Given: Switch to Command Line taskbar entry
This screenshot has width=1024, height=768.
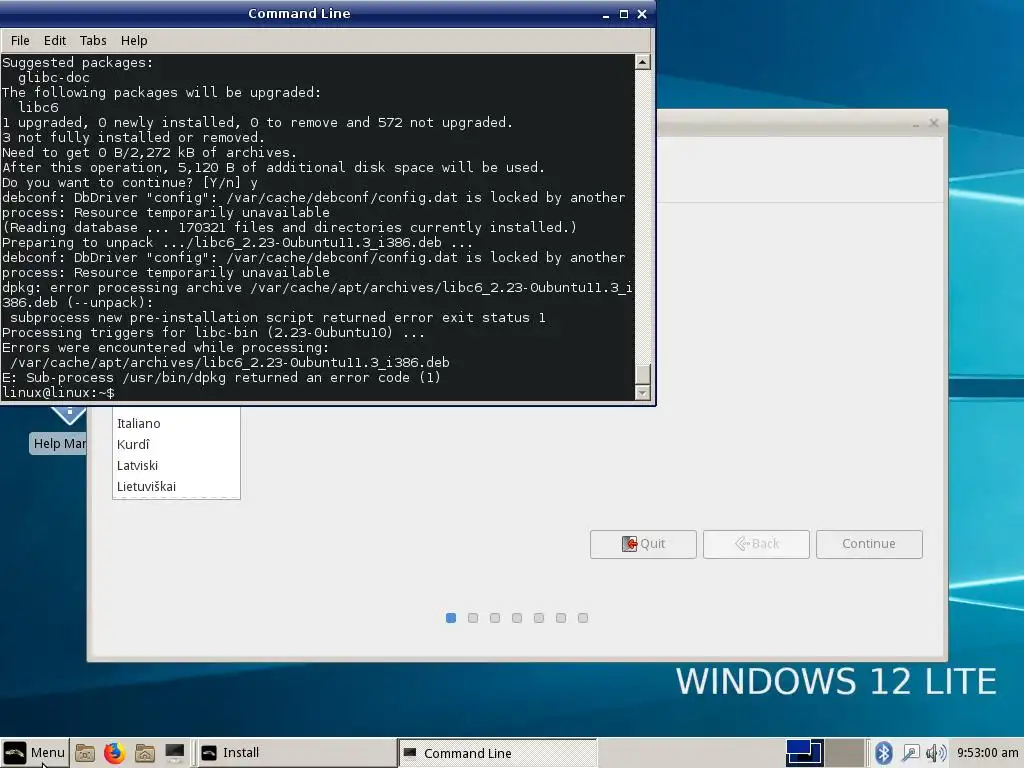Looking at the screenshot, I should 497,752.
